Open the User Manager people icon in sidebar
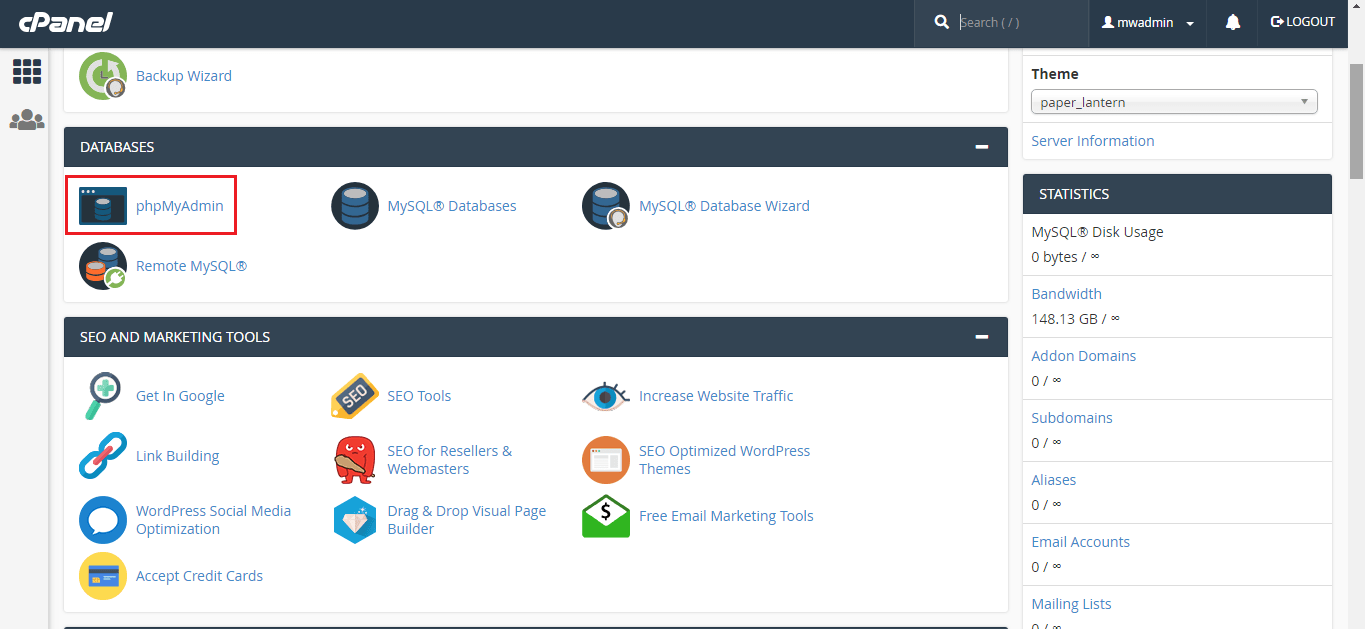1365x629 pixels. [27, 120]
